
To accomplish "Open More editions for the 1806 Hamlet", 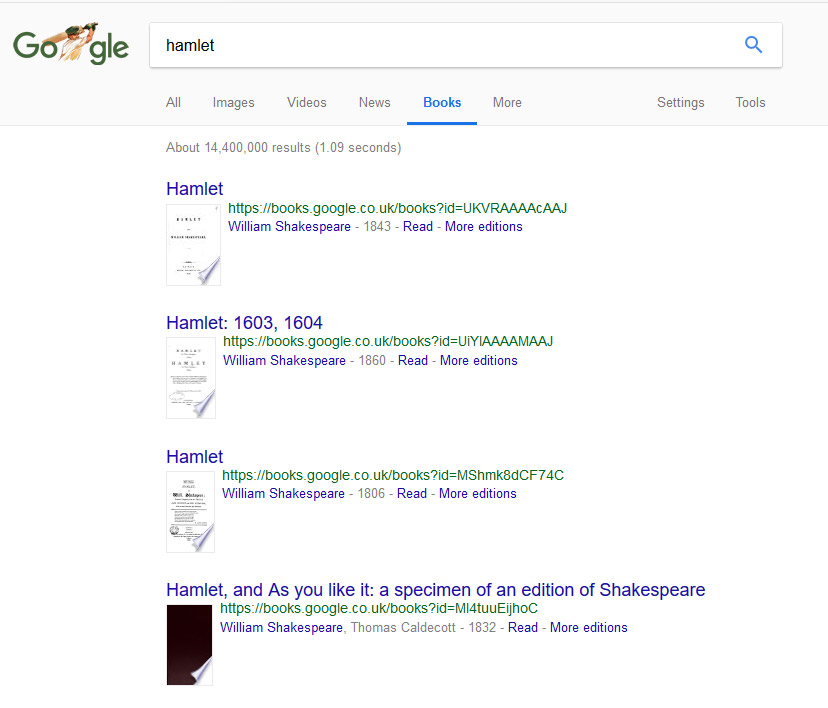I will (x=478, y=494).
